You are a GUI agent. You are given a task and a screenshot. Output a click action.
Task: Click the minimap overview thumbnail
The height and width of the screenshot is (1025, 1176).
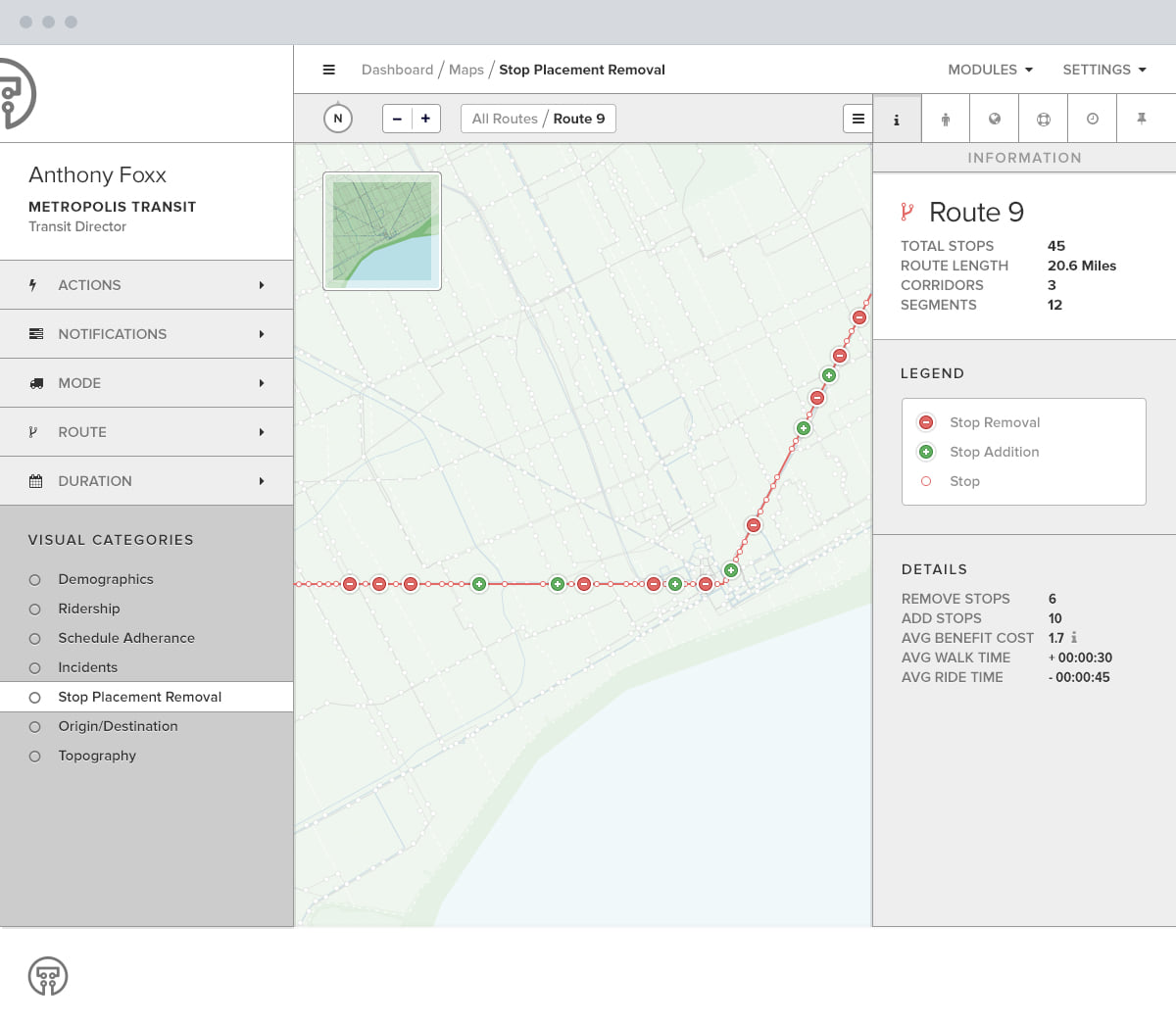pyautogui.click(x=382, y=231)
